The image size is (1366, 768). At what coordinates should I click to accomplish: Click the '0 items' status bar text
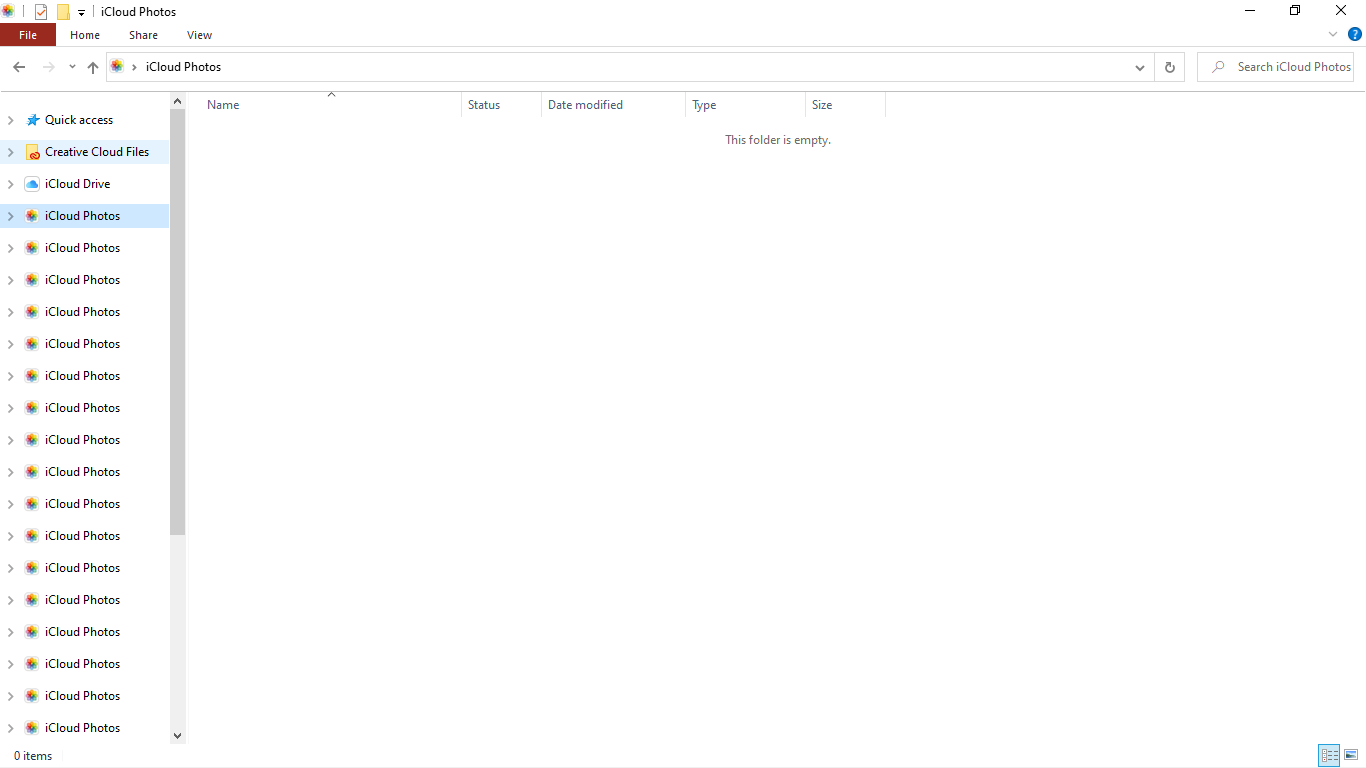(33, 756)
